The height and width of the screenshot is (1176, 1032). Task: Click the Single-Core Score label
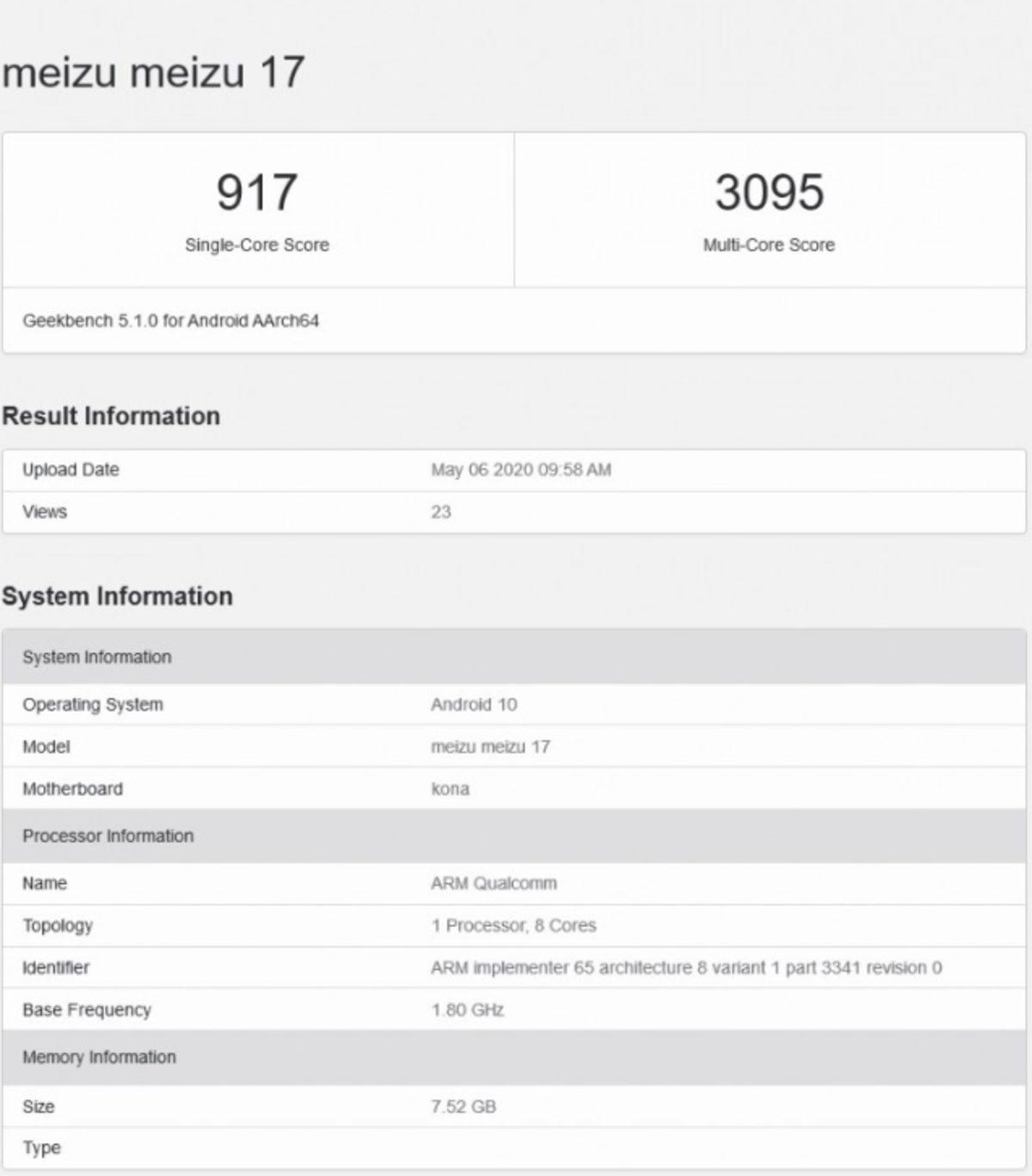[x=255, y=244]
